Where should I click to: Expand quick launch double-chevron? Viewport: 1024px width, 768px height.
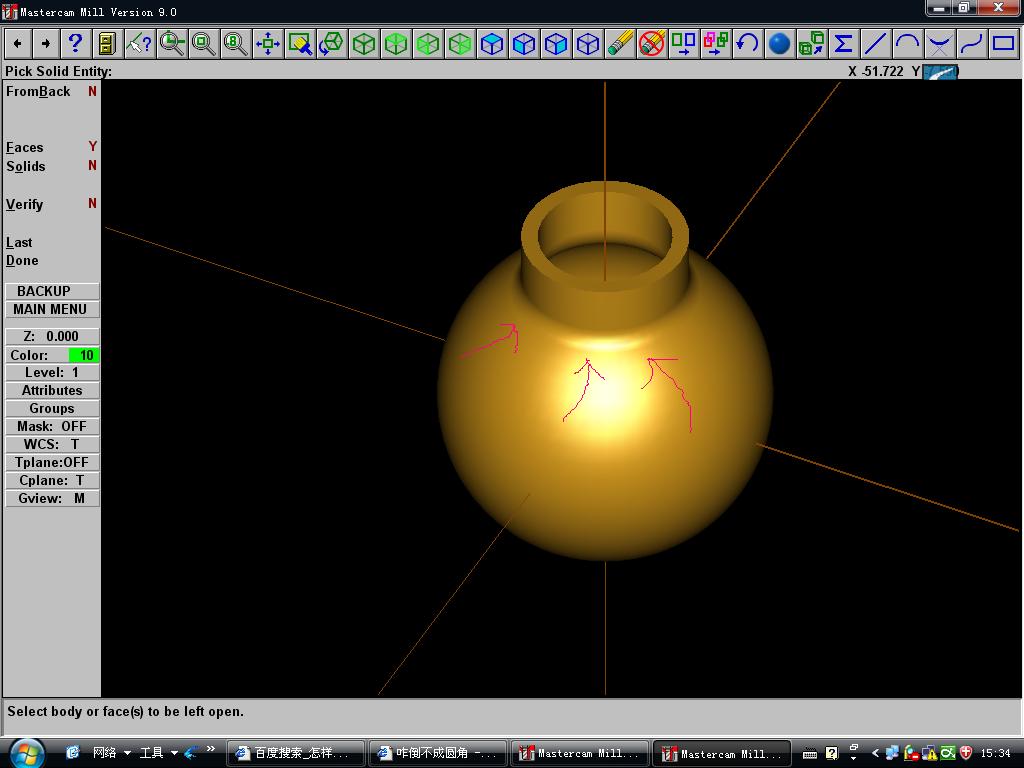210,749
